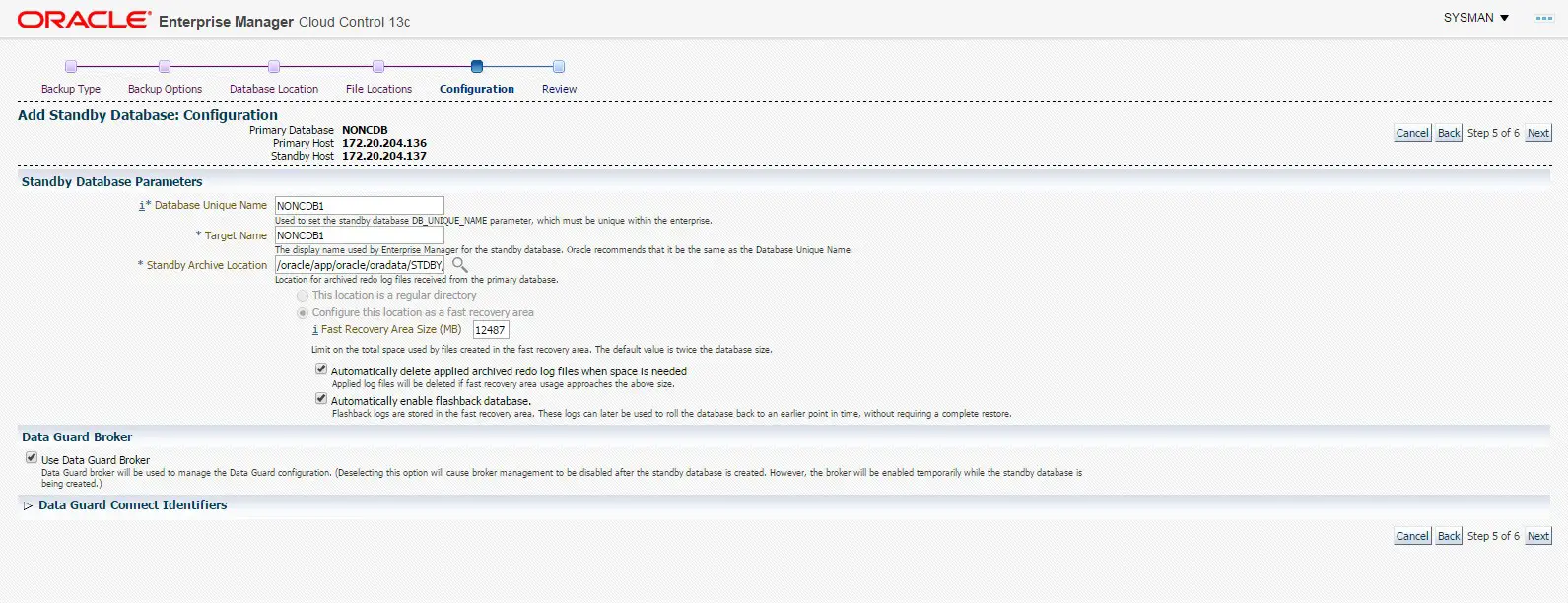
Task: Click the lower Back button
Action: (1449, 536)
